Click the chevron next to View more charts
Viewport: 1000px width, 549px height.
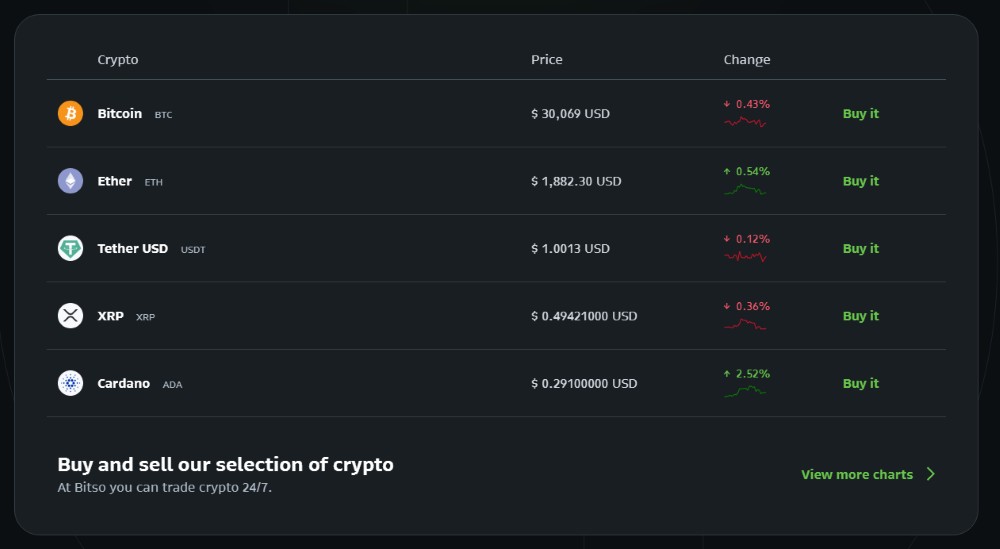click(931, 474)
